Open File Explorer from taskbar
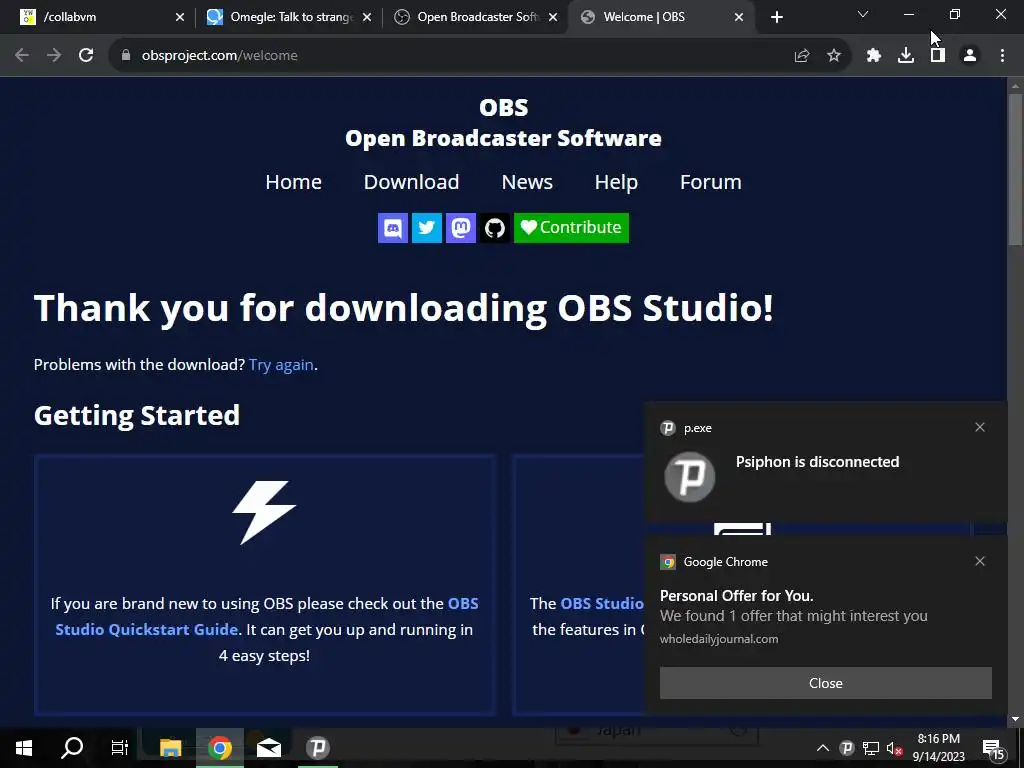The width and height of the screenshot is (1024, 768). click(170, 748)
